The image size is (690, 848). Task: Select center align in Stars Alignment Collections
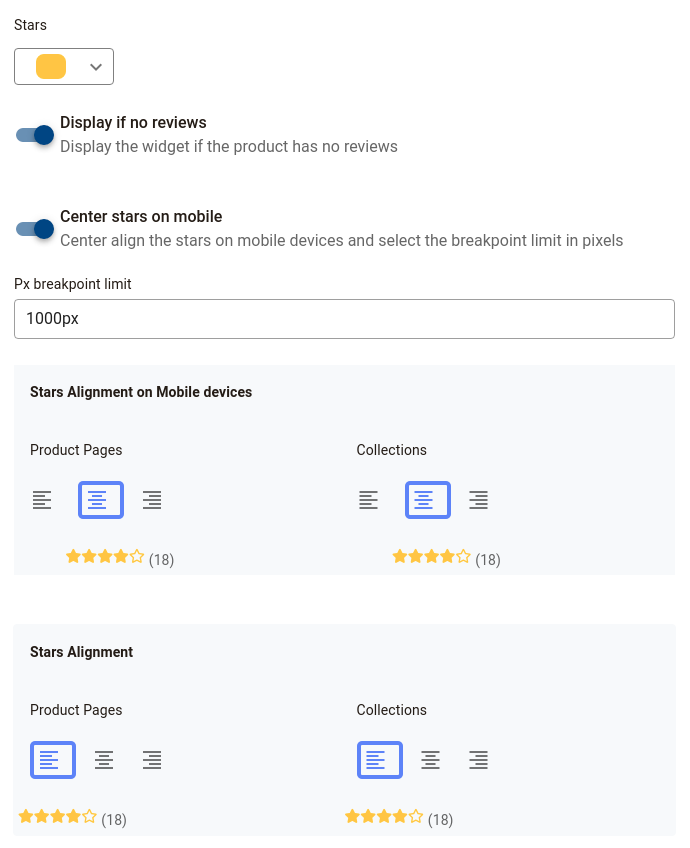[x=430, y=760]
